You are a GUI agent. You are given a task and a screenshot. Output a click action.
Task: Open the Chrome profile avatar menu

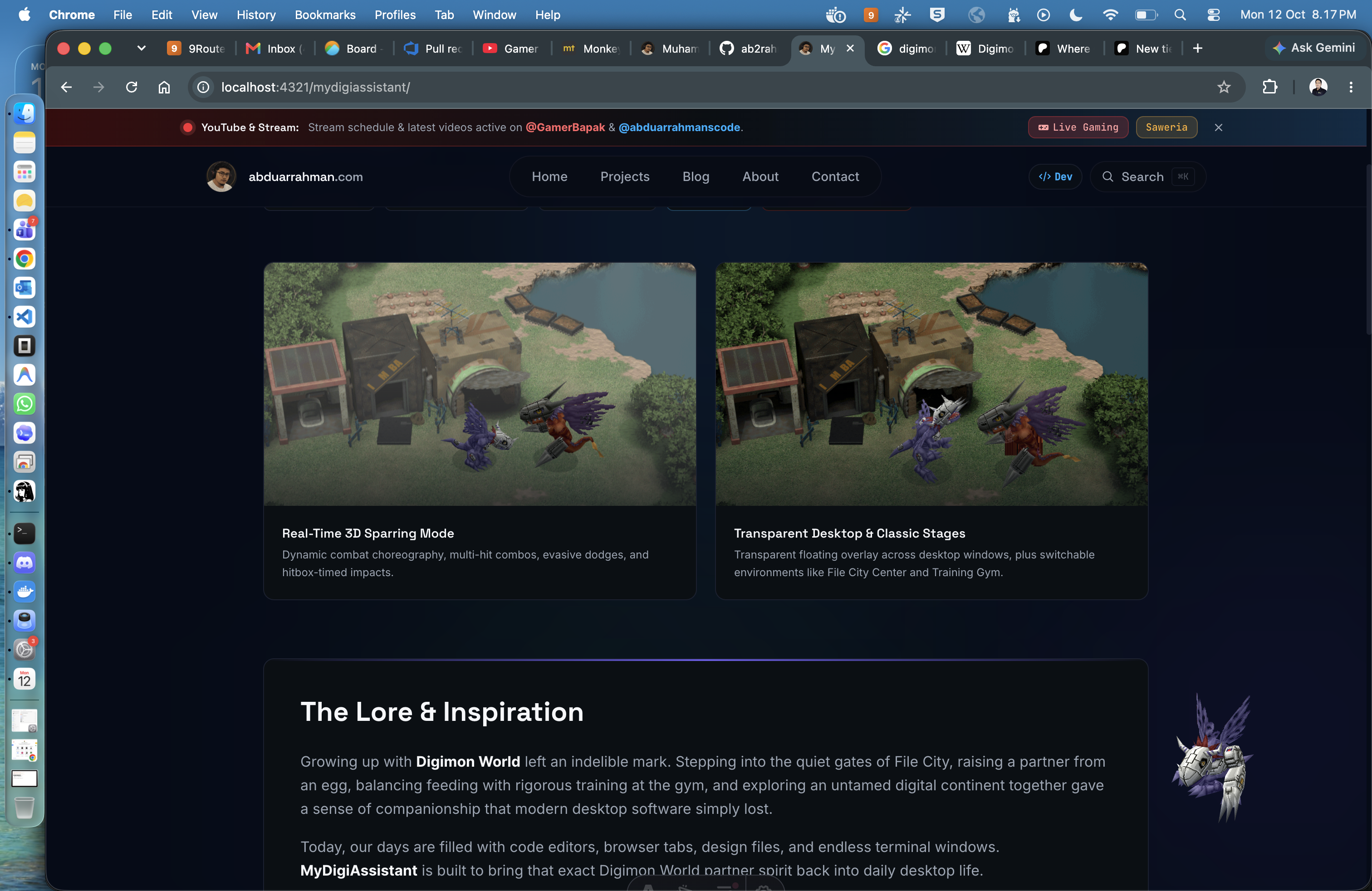[1318, 87]
